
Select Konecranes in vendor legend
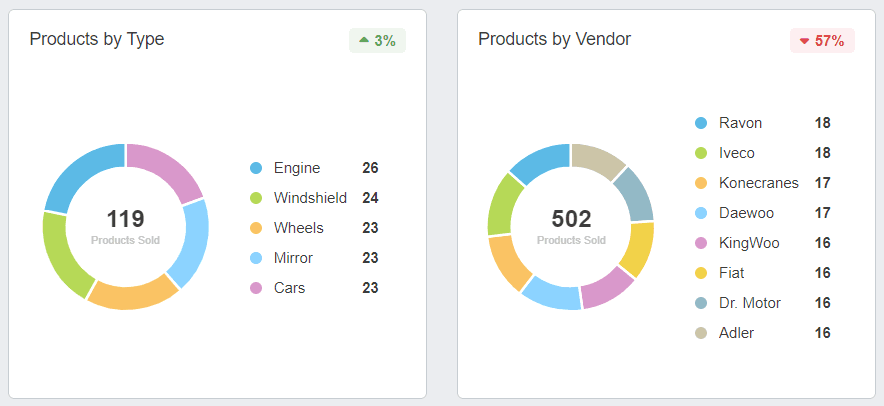[758, 183]
